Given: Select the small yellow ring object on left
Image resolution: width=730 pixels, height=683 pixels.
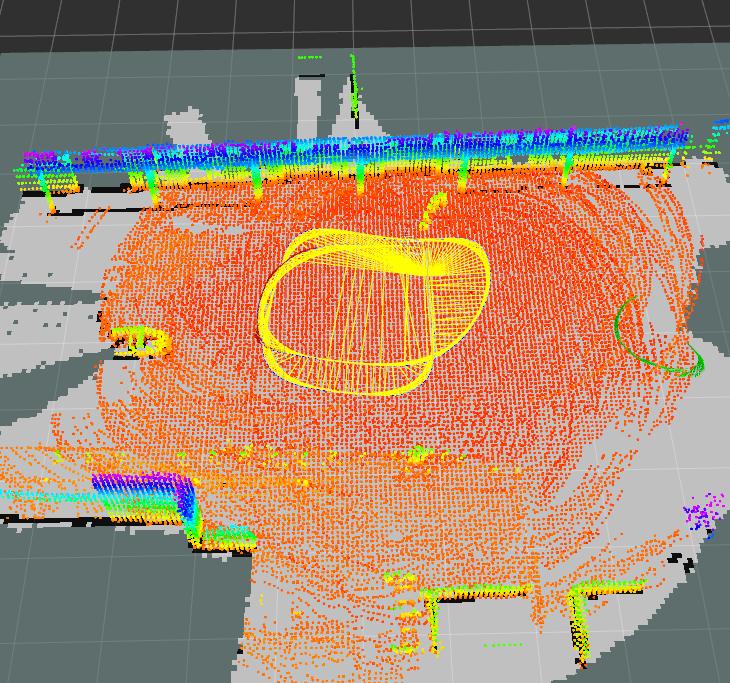Looking at the screenshot, I should tap(140, 341).
